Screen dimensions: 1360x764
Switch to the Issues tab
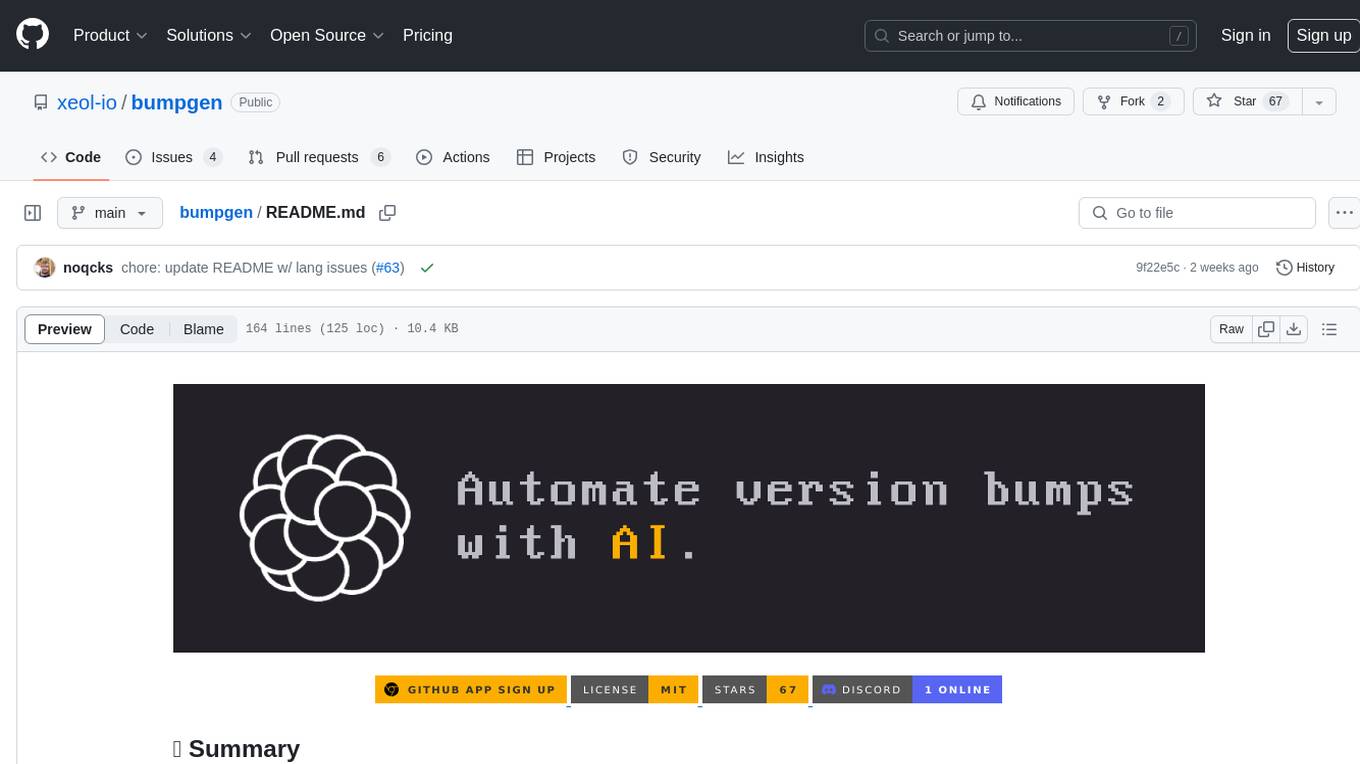[x=173, y=157]
